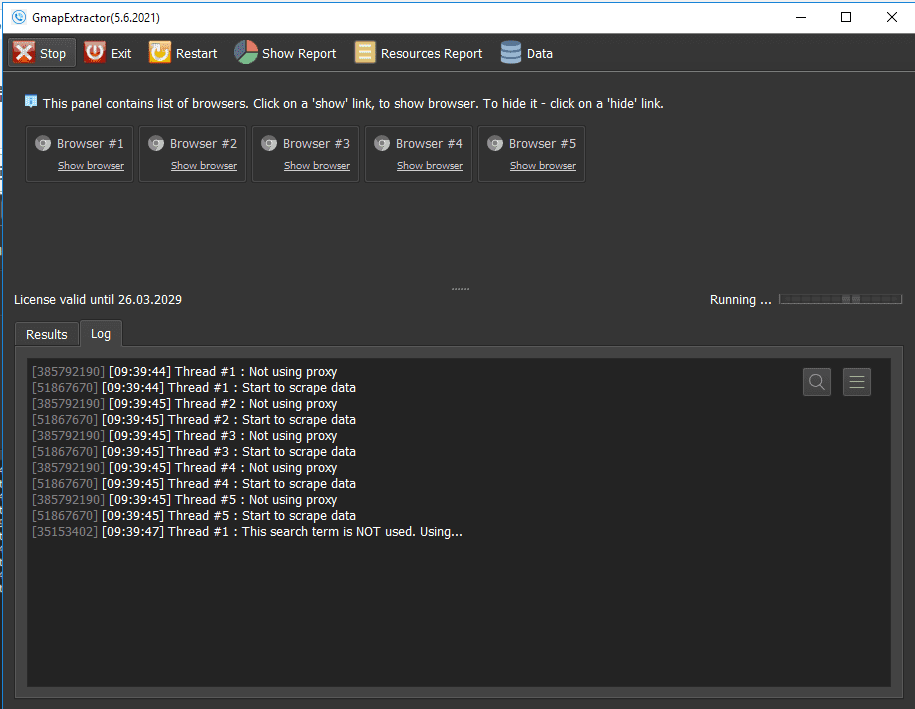Click the red X Stop icon

24,53
